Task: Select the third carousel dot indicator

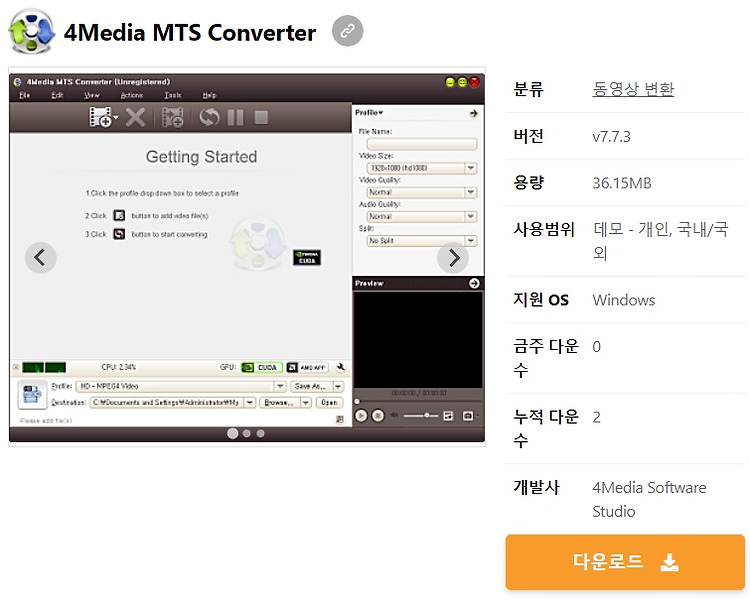Action: (261, 433)
